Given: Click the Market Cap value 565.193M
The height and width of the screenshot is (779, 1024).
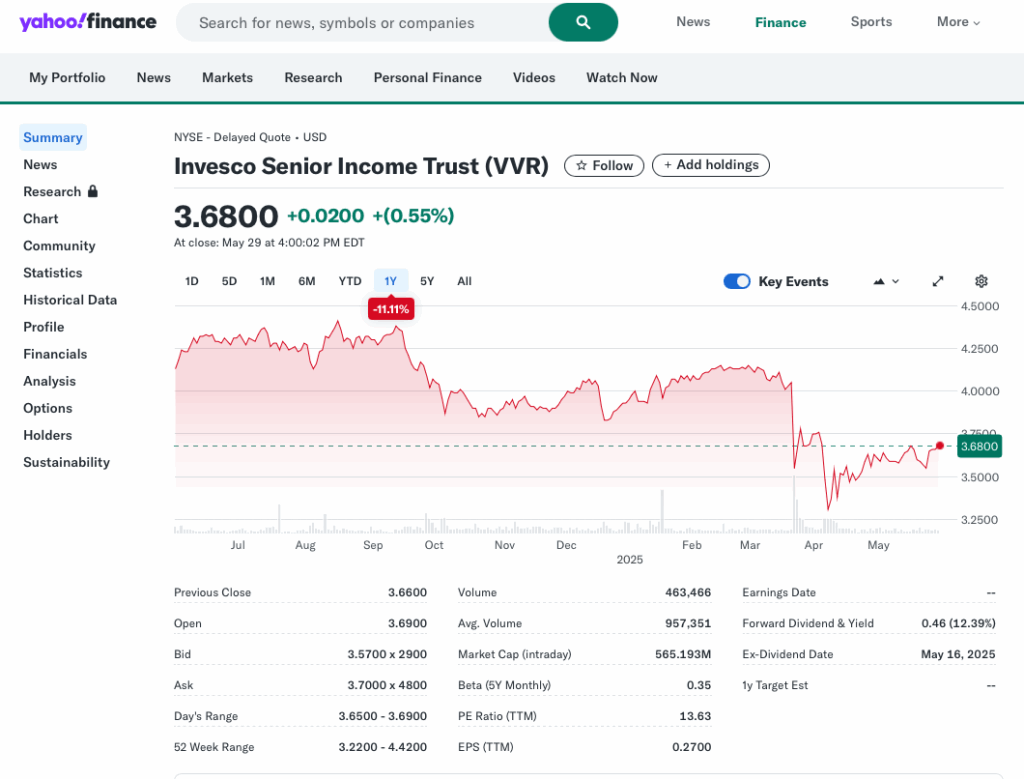Looking at the screenshot, I should point(683,654).
